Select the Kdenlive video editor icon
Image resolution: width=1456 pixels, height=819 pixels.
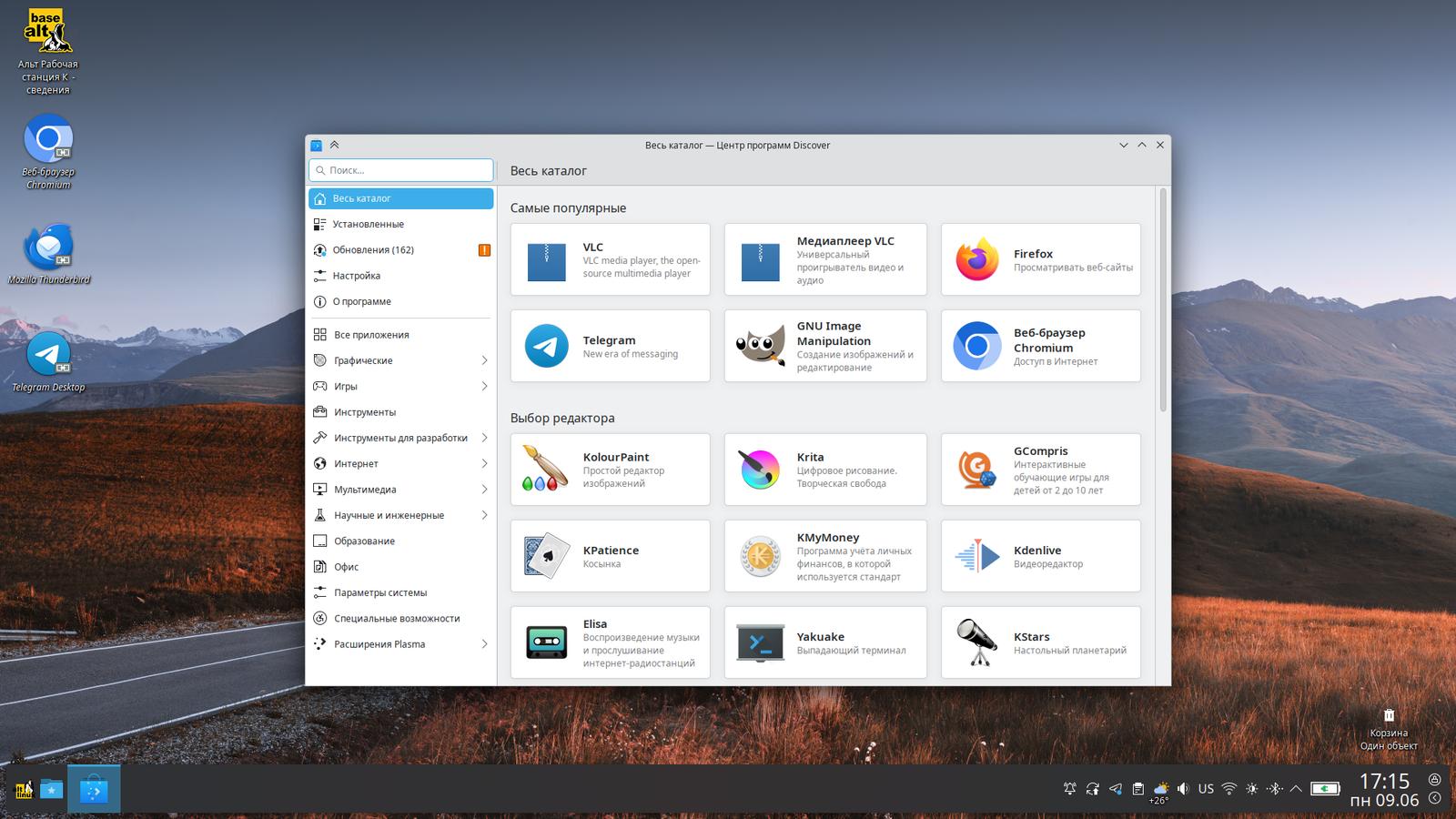coord(977,556)
